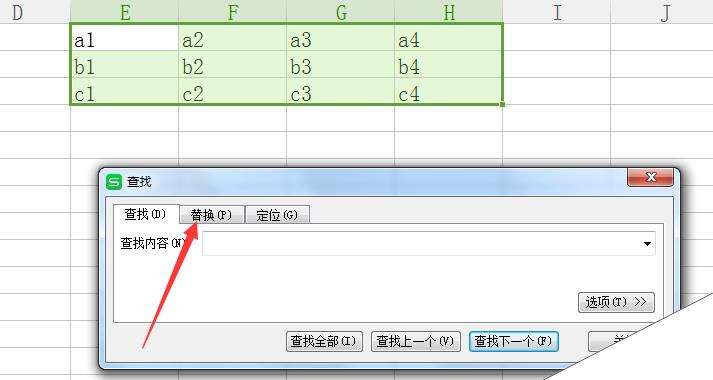Select cell containing c2
The height and width of the screenshot is (380, 713).
[232, 91]
